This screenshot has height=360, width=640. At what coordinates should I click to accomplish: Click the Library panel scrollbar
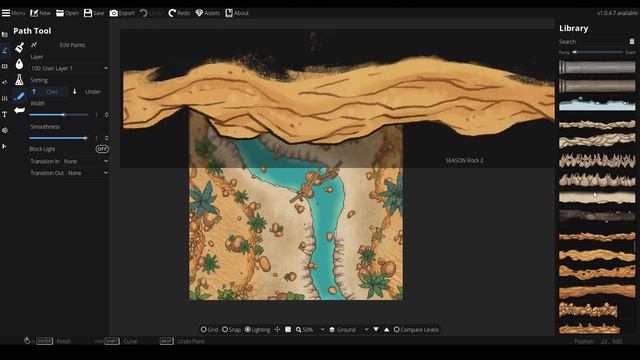tap(635, 247)
